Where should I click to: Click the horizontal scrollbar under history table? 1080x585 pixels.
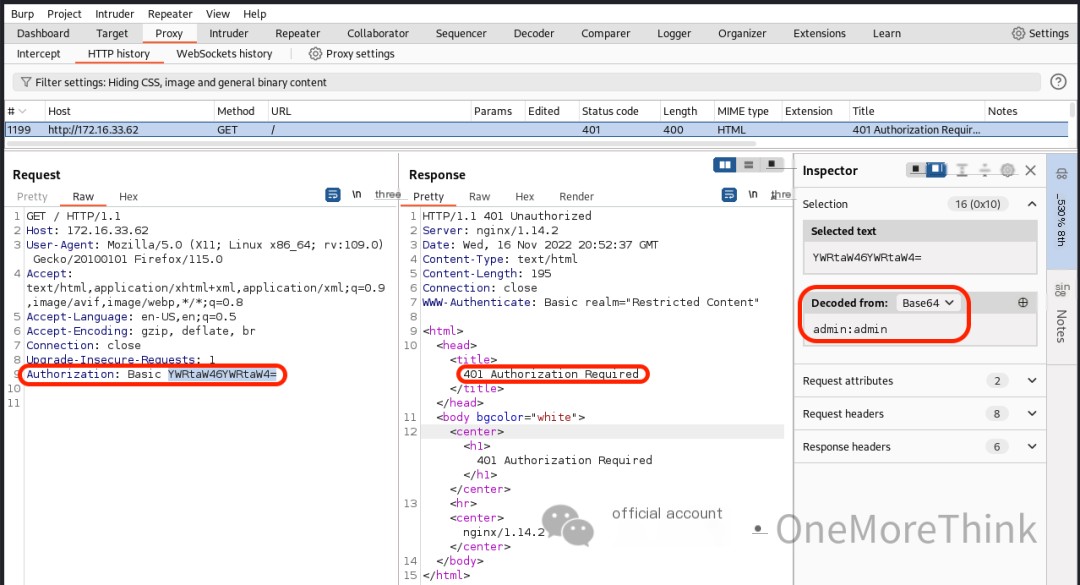(380, 144)
